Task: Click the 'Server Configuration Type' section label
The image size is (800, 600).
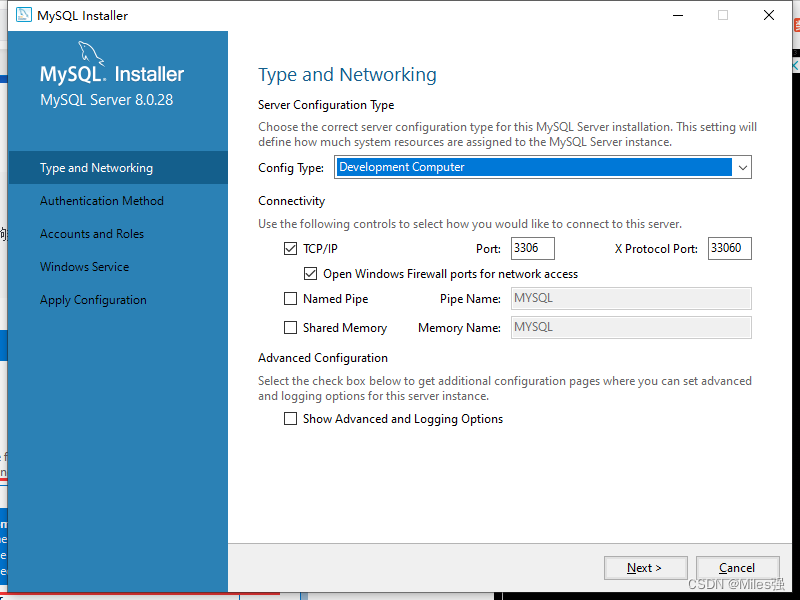Action: [326, 105]
